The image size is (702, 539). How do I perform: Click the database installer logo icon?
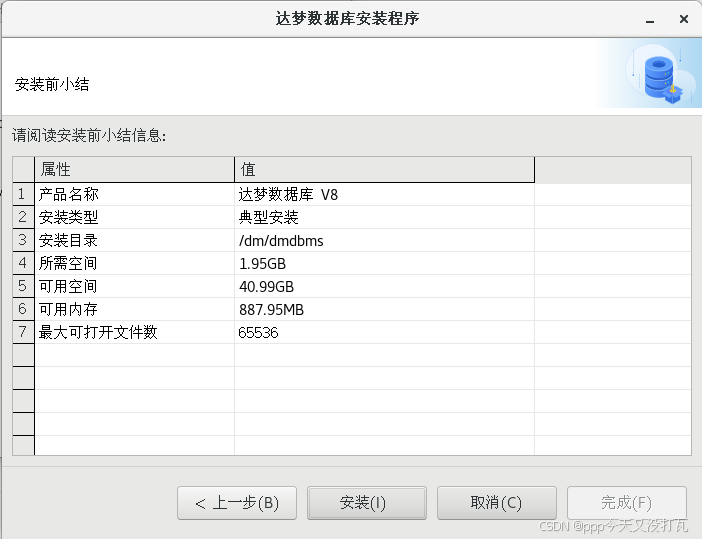coord(663,79)
